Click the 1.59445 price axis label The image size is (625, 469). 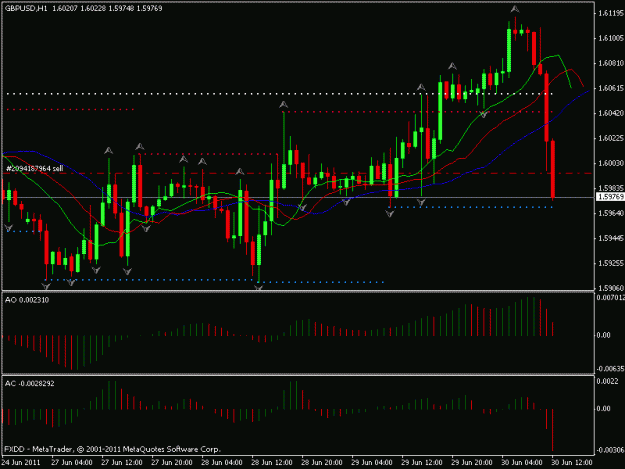611,238
